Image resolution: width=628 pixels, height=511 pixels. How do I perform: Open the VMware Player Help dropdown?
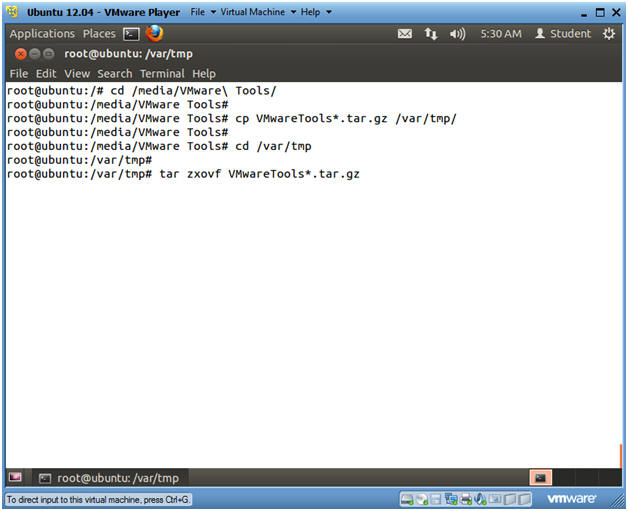pos(316,12)
